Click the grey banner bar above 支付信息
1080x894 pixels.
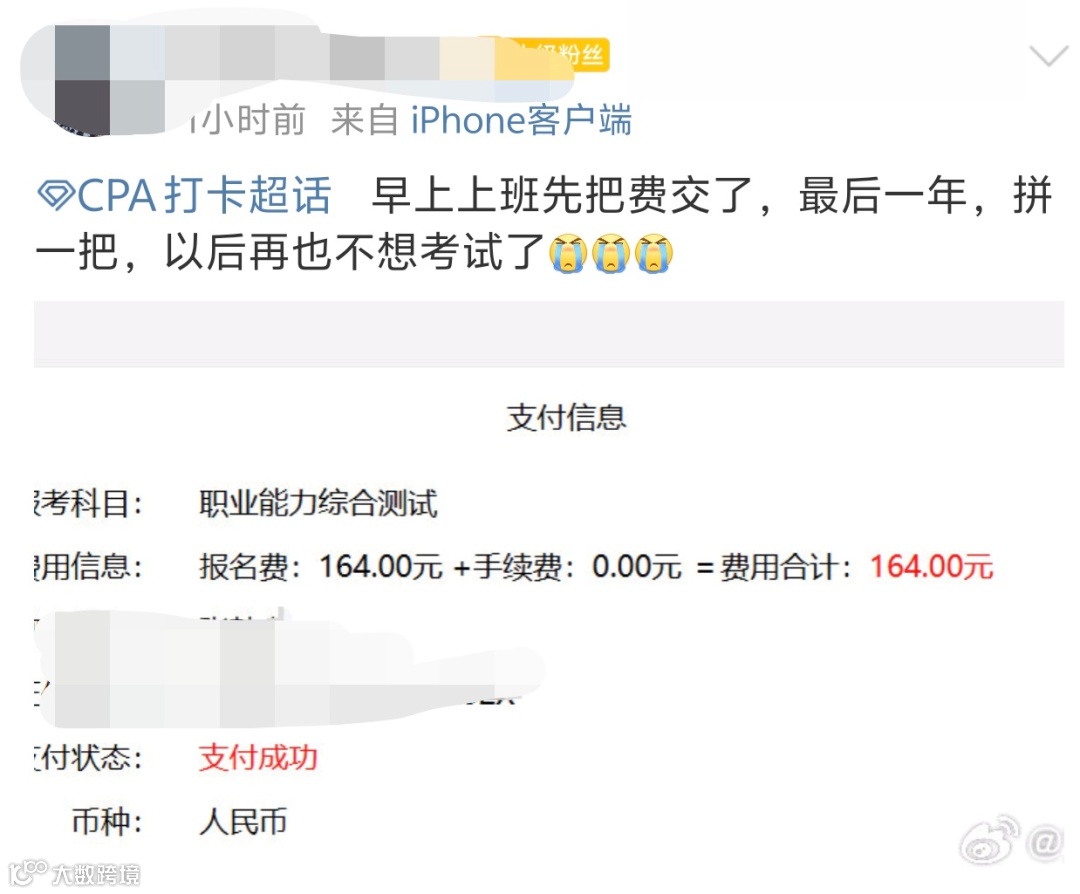point(549,334)
